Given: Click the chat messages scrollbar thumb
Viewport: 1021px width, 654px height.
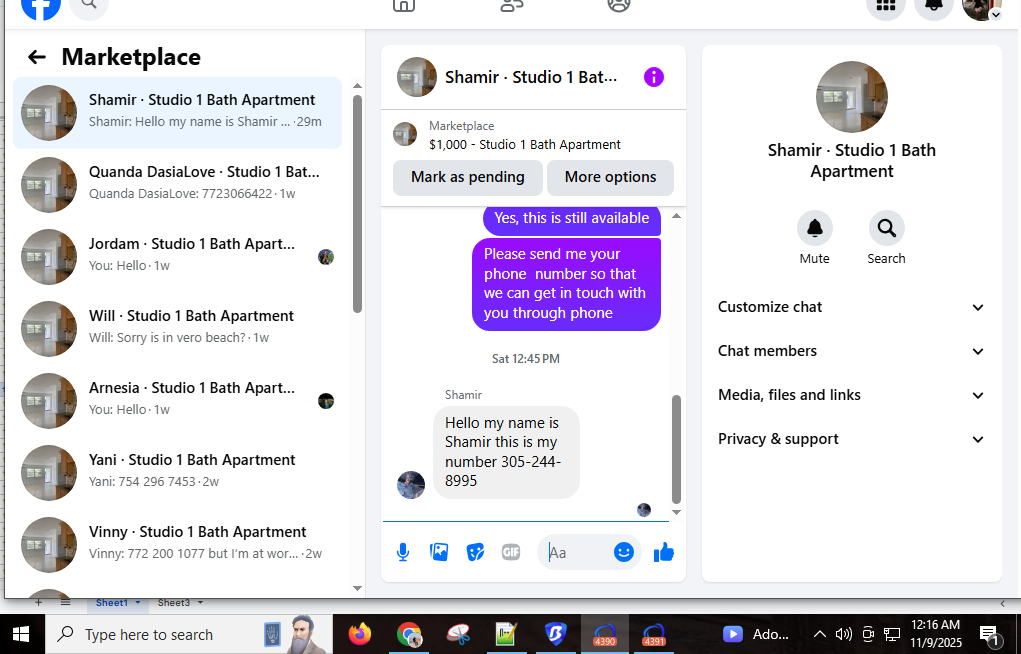Looking at the screenshot, I should [676, 449].
